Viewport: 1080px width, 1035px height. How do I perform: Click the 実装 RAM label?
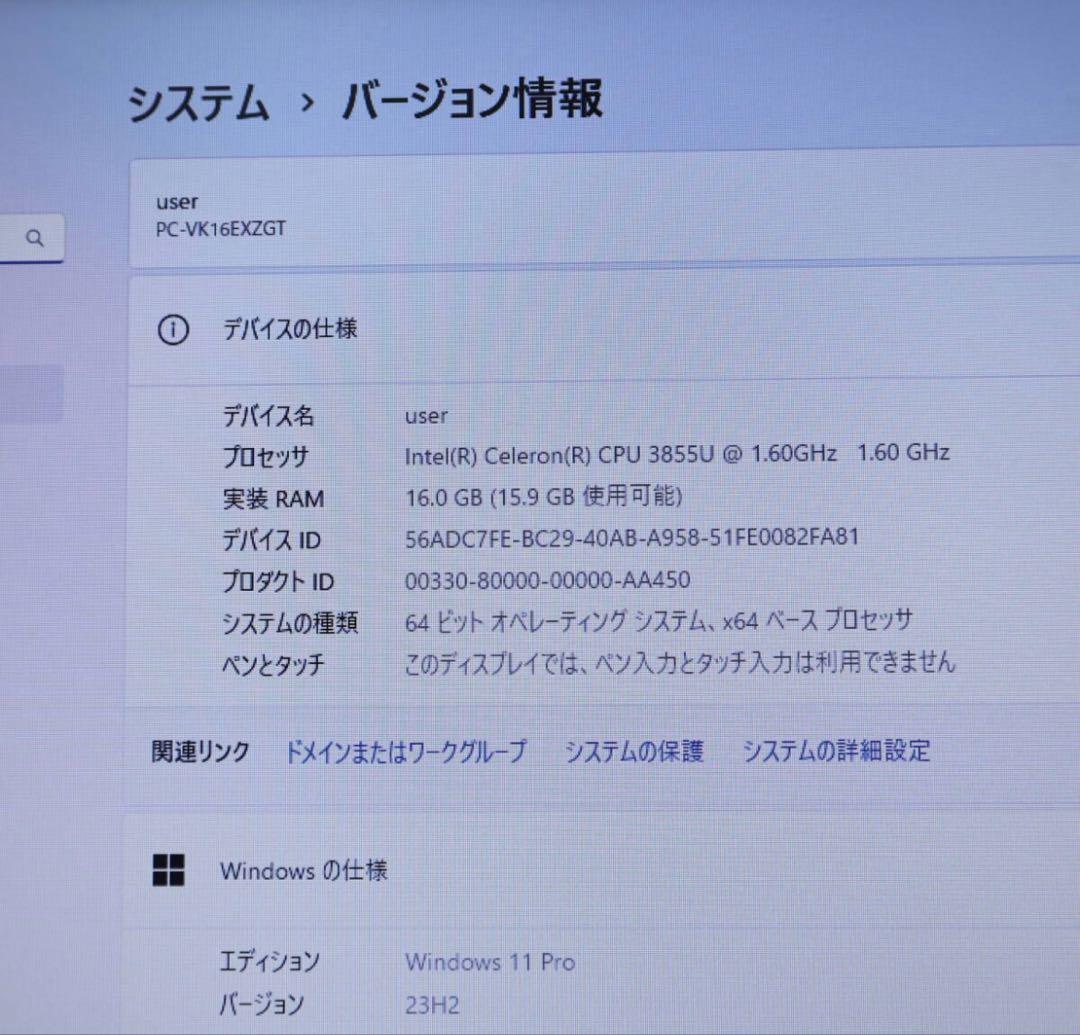pyautogui.click(x=273, y=499)
